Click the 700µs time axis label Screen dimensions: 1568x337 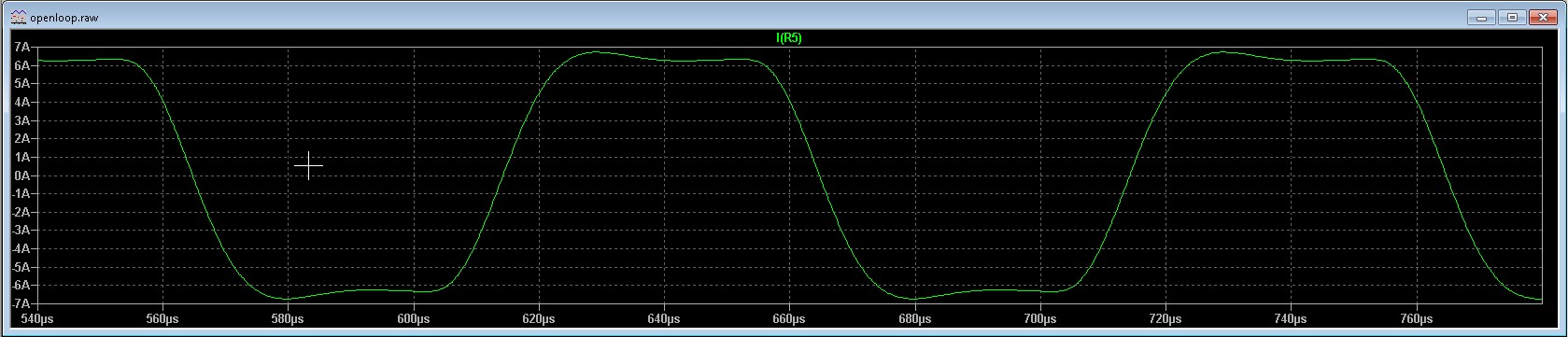click(1040, 319)
